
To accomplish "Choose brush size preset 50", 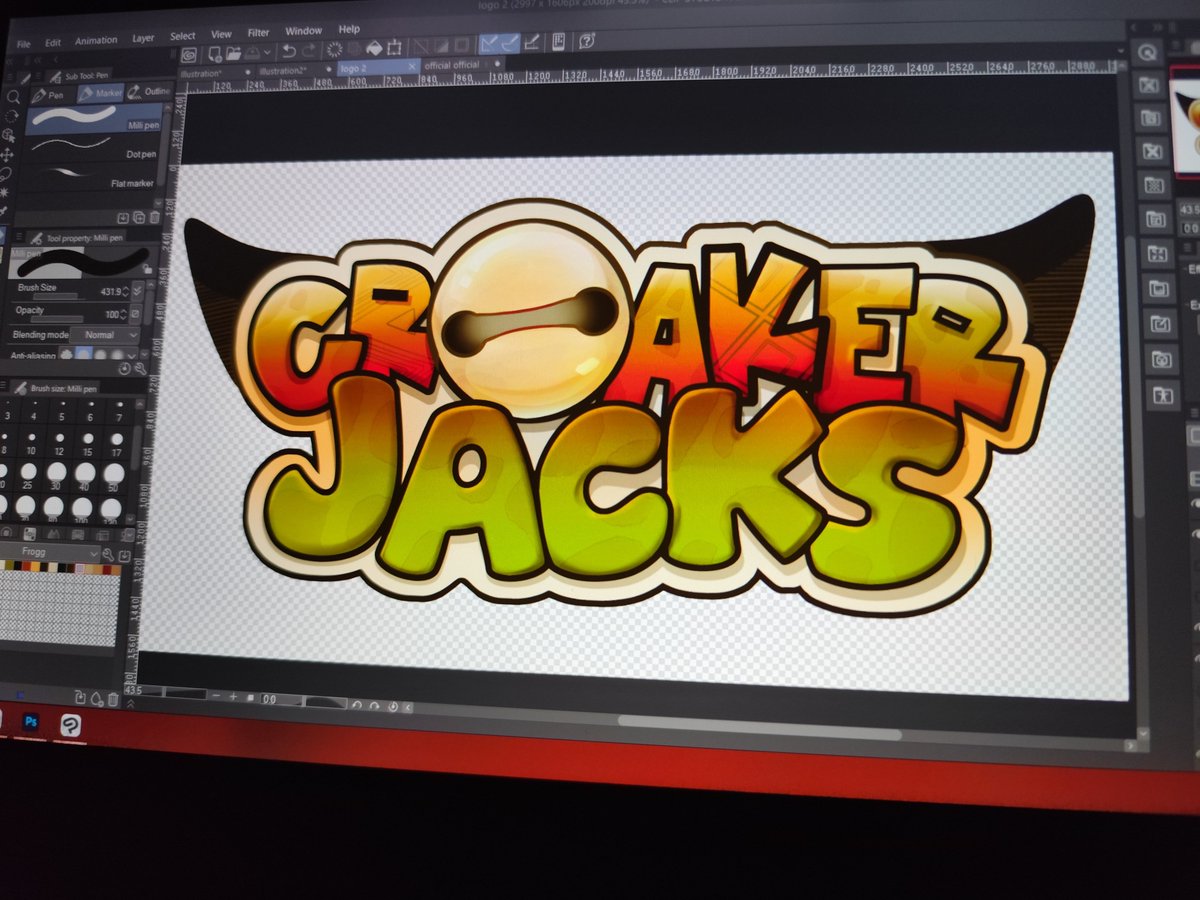I will point(113,477).
